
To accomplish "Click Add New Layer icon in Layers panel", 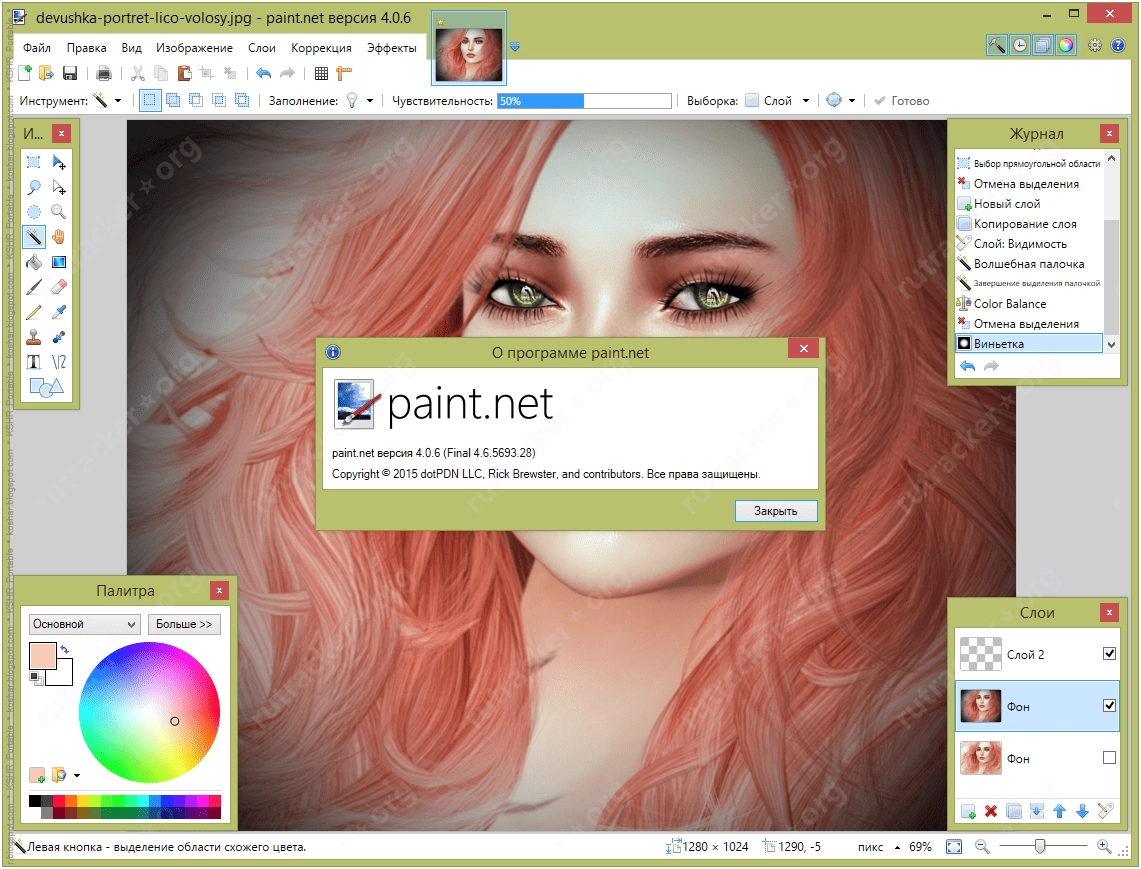I will click(968, 811).
